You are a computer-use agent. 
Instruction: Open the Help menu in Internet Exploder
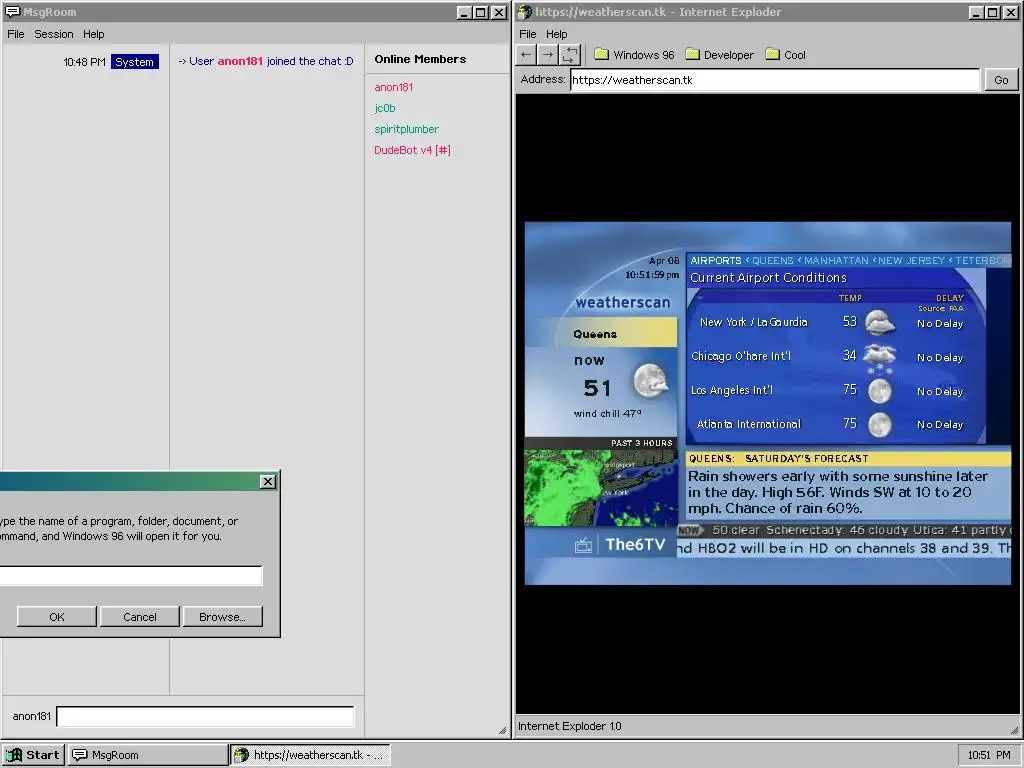[556, 34]
